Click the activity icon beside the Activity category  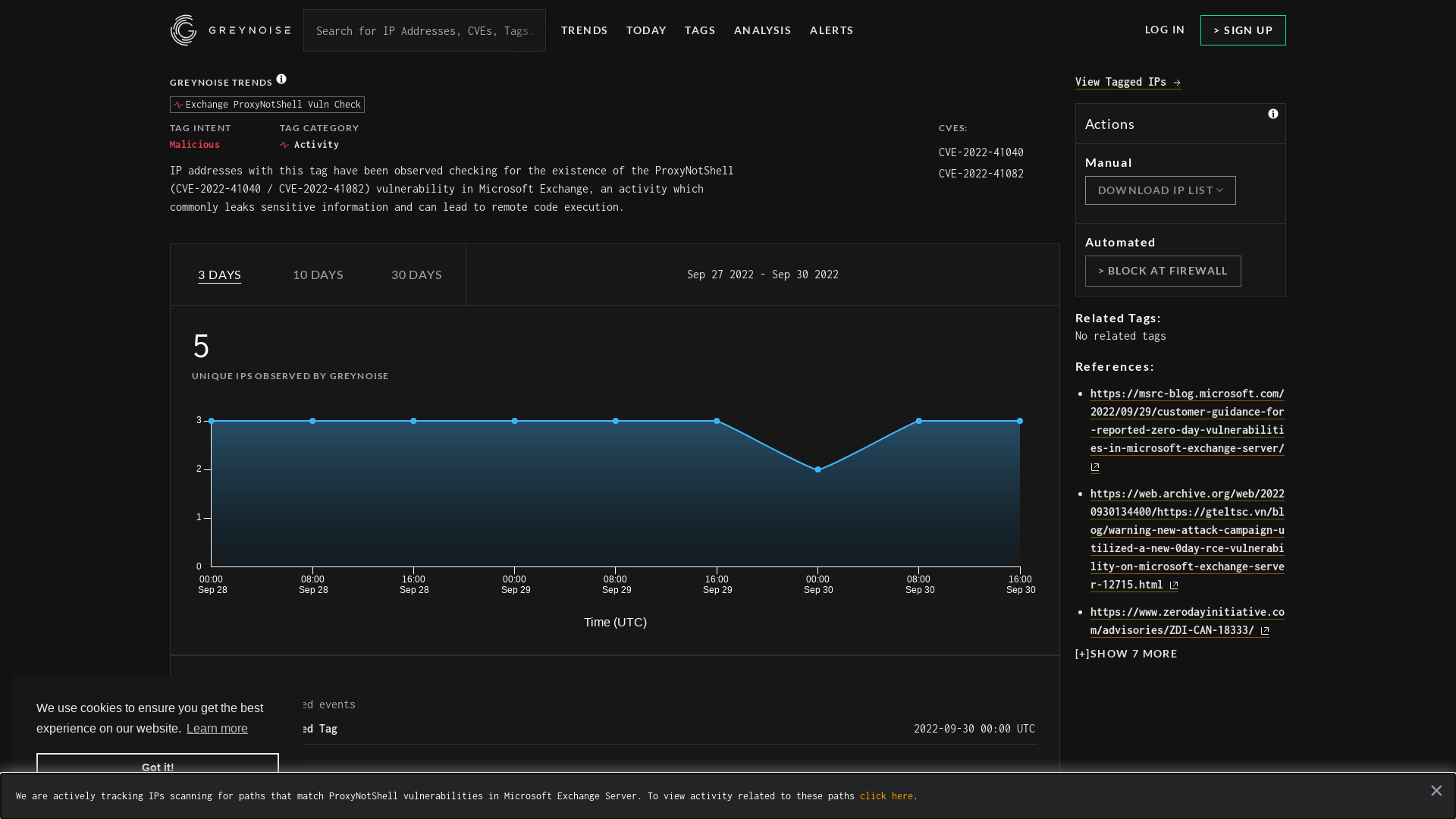[x=286, y=144]
